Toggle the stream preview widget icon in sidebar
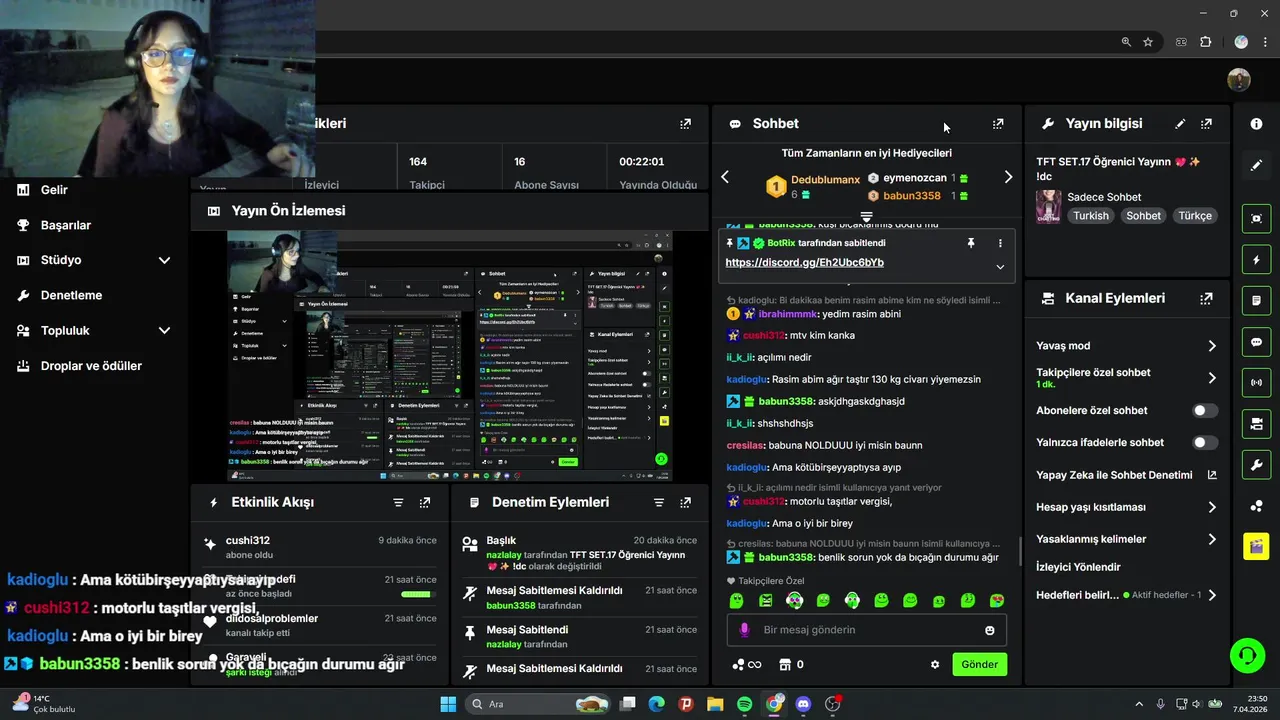The height and width of the screenshot is (720, 1280). (1256, 218)
